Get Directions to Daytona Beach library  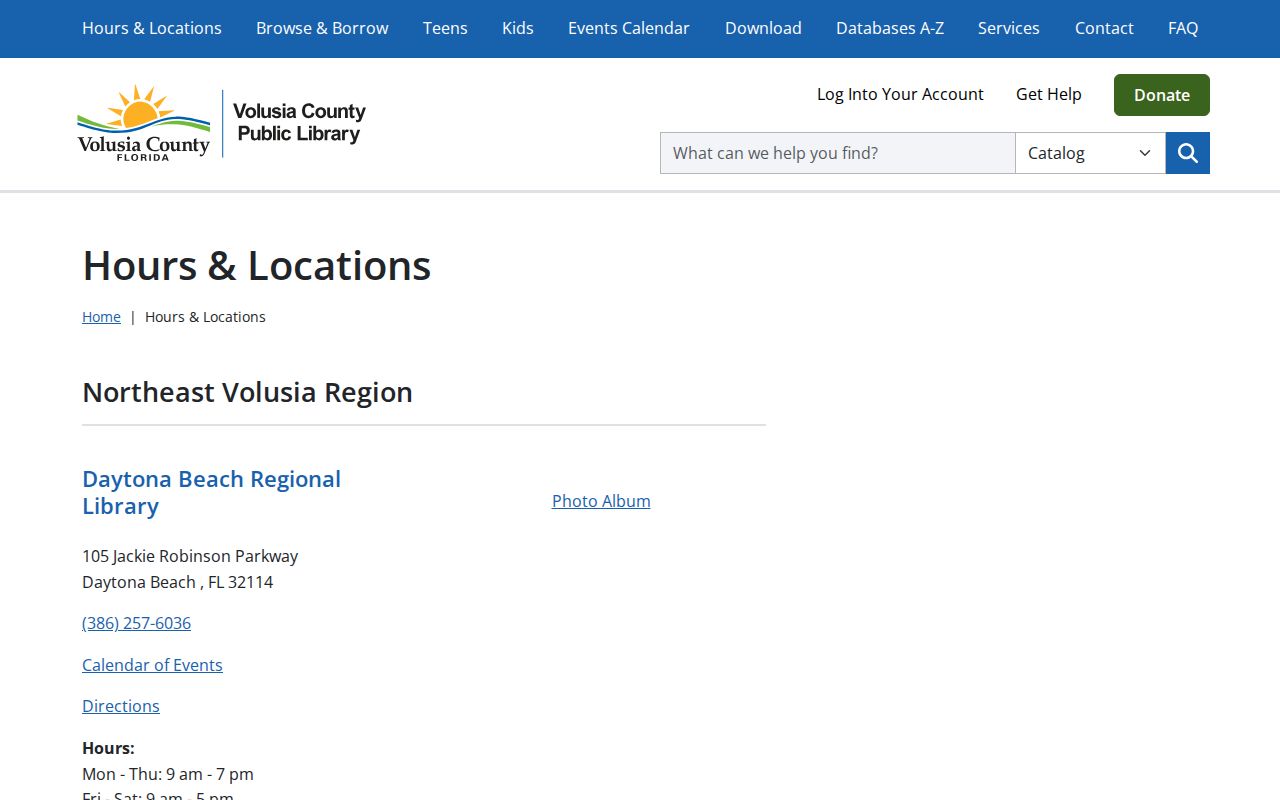click(x=121, y=706)
